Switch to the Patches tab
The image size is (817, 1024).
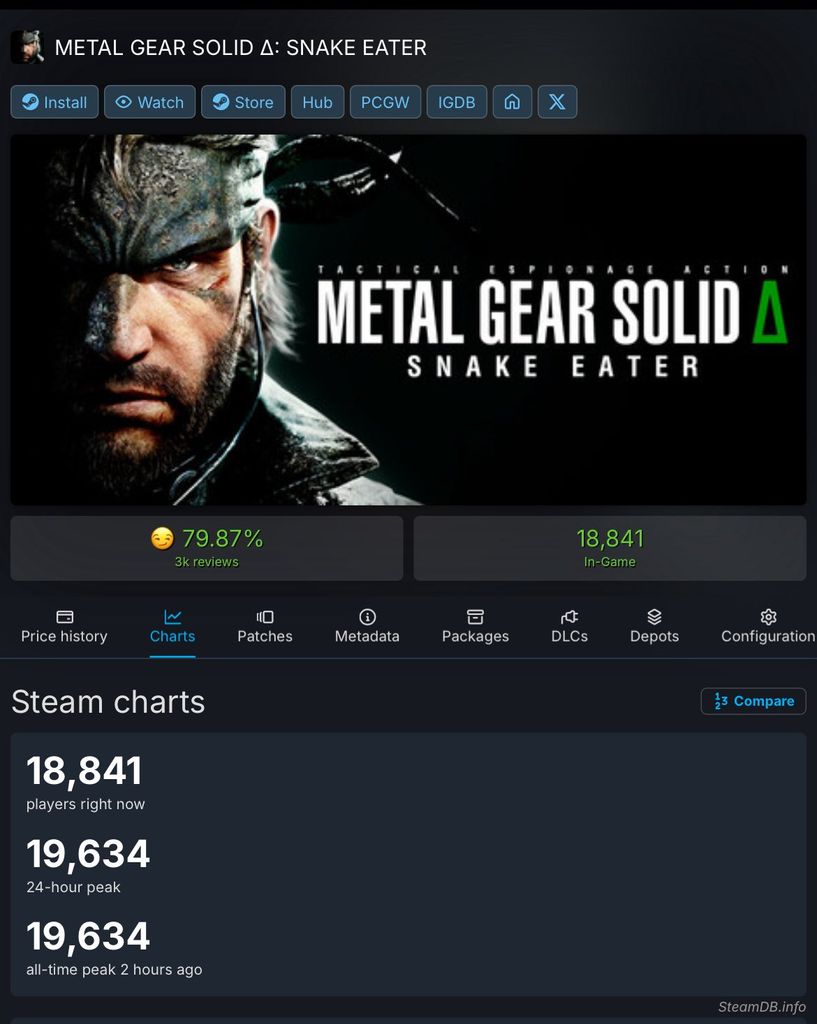pyautogui.click(x=265, y=626)
